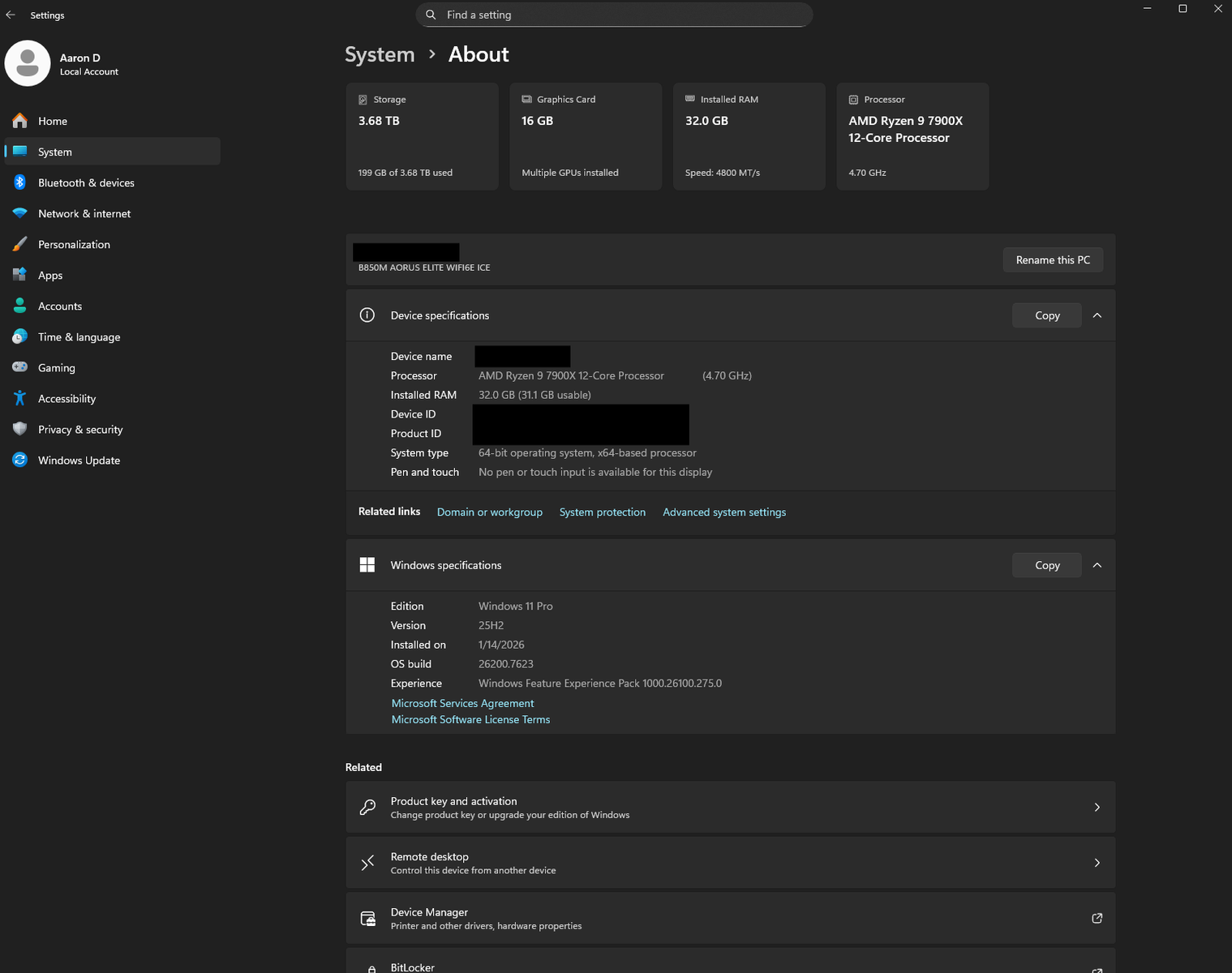
Task: Click the Network & internet Wi-Fi icon
Action: click(20, 214)
